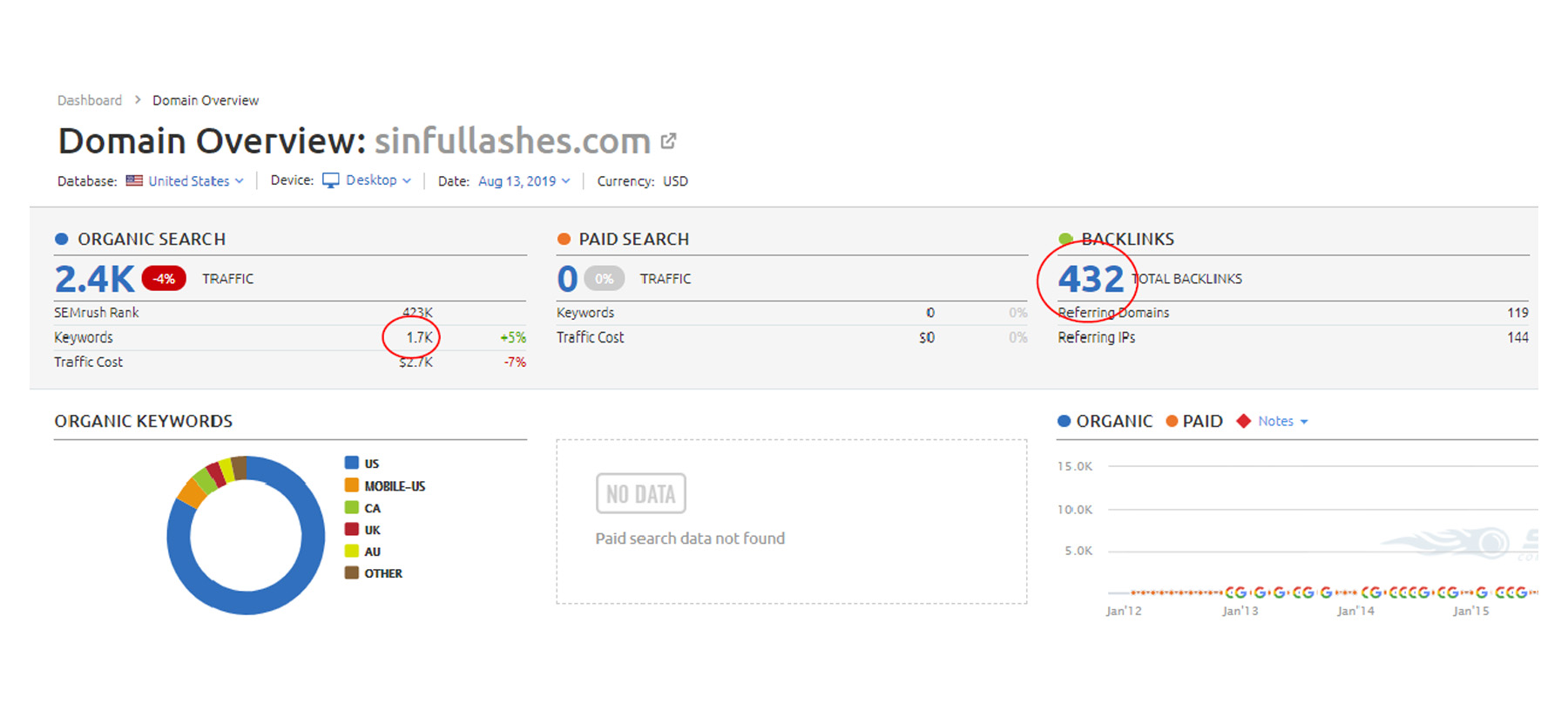Open the 432 total backlinks link
This screenshot has width=1568, height=725.
coord(1091,279)
